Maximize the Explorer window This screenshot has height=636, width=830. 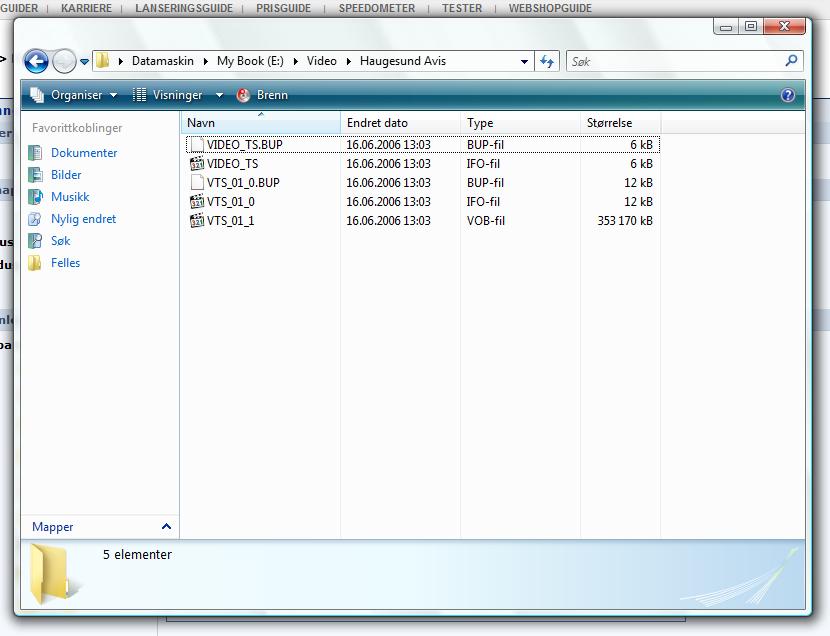pos(751,26)
